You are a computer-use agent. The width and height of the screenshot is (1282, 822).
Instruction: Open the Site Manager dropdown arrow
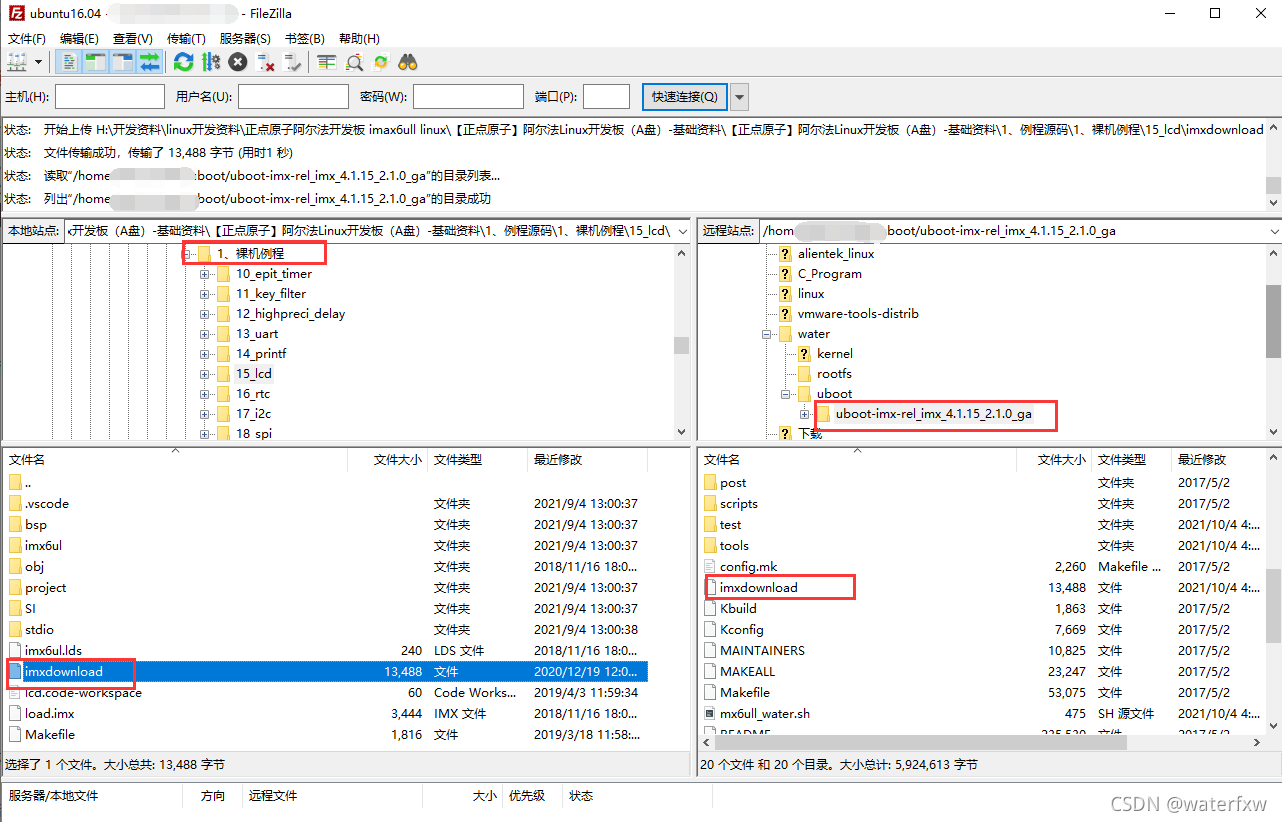[x=39, y=62]
